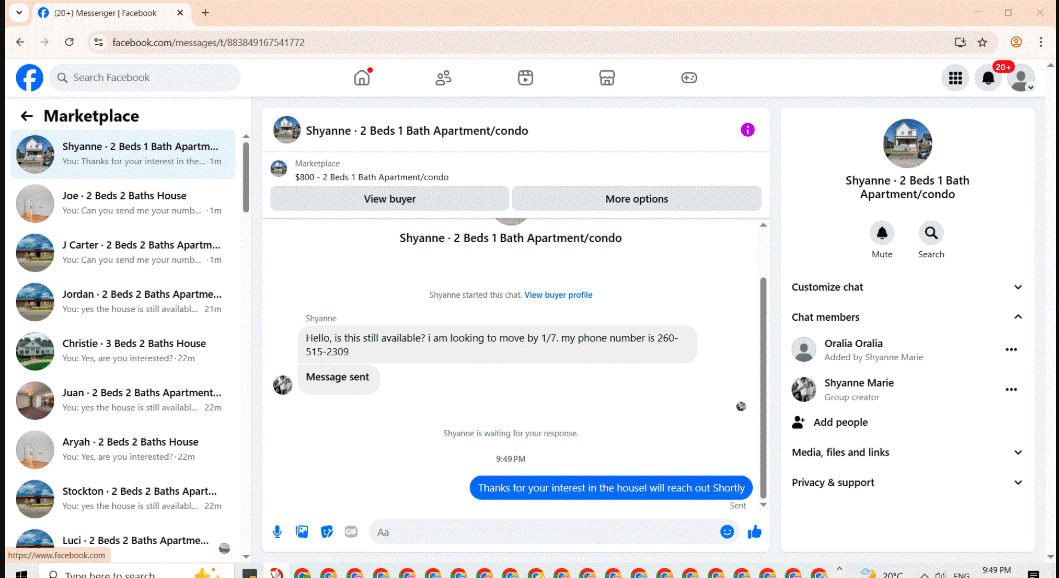Open Shyanne 2 Beds 1 Bath conversation
The width and height of the screenshot is (1059, 578).
pyautogui.click(x=123, y=153)
